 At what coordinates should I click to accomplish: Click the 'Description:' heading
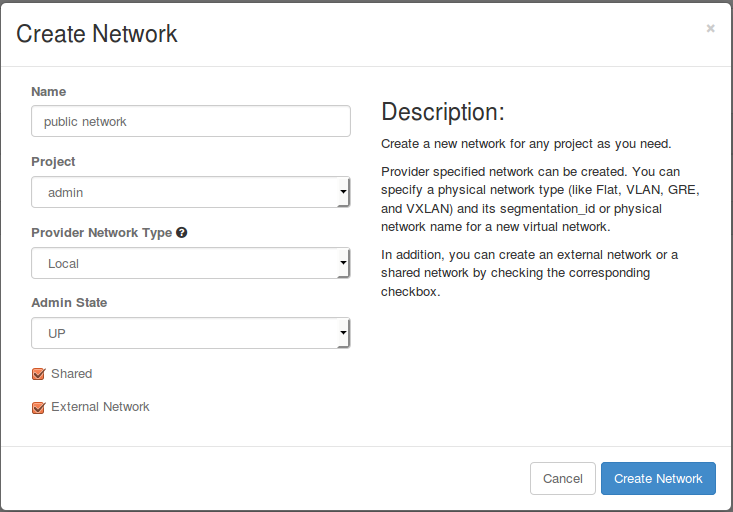tap(443, 111)
